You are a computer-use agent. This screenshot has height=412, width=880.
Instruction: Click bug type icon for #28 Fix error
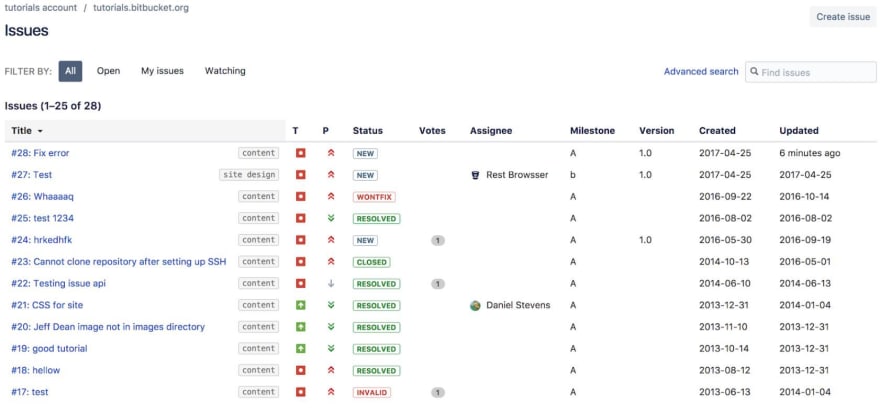(x=300, y=153)
